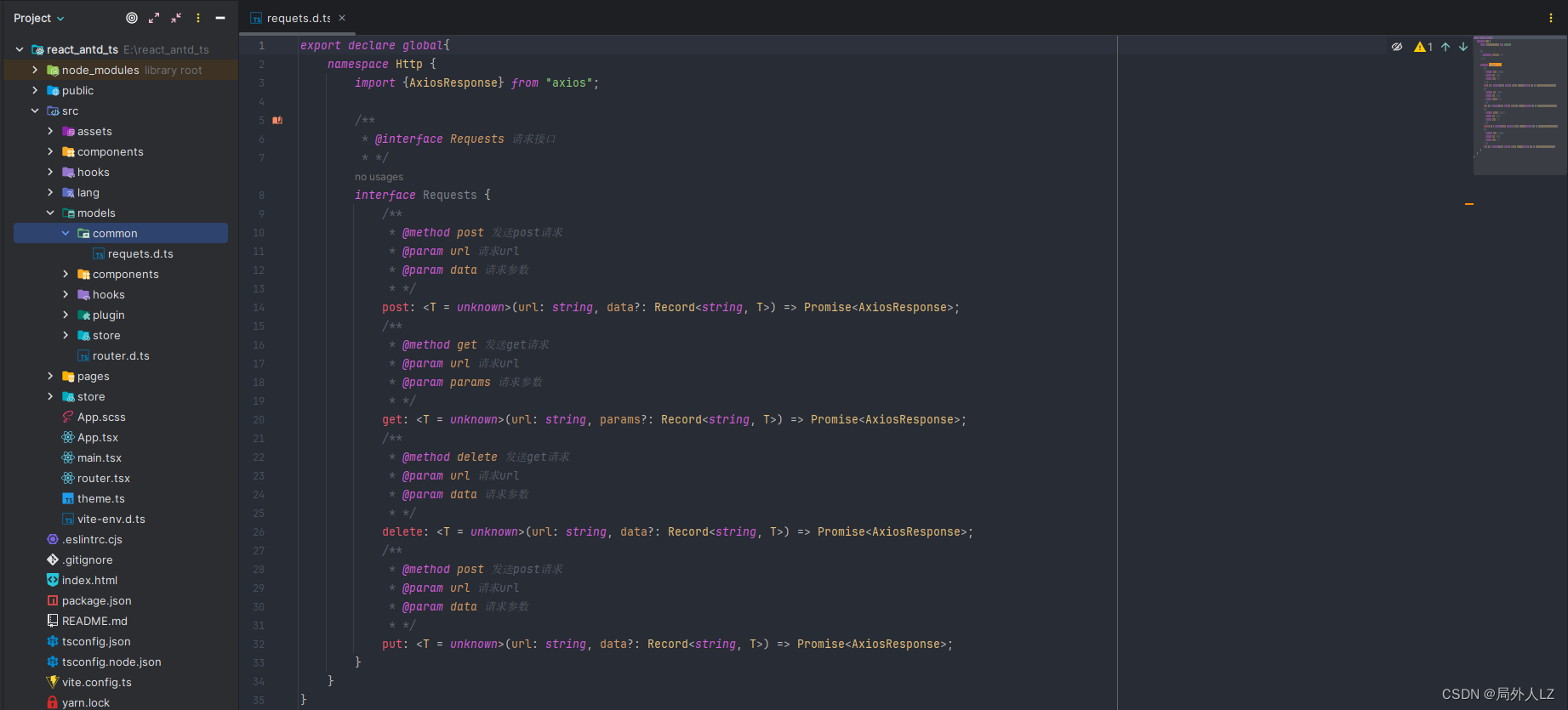This screenshot has height=710, width=1568.
Task: Expand the node_modules folder
Action: pyautogui.click(x=35, y=70)
